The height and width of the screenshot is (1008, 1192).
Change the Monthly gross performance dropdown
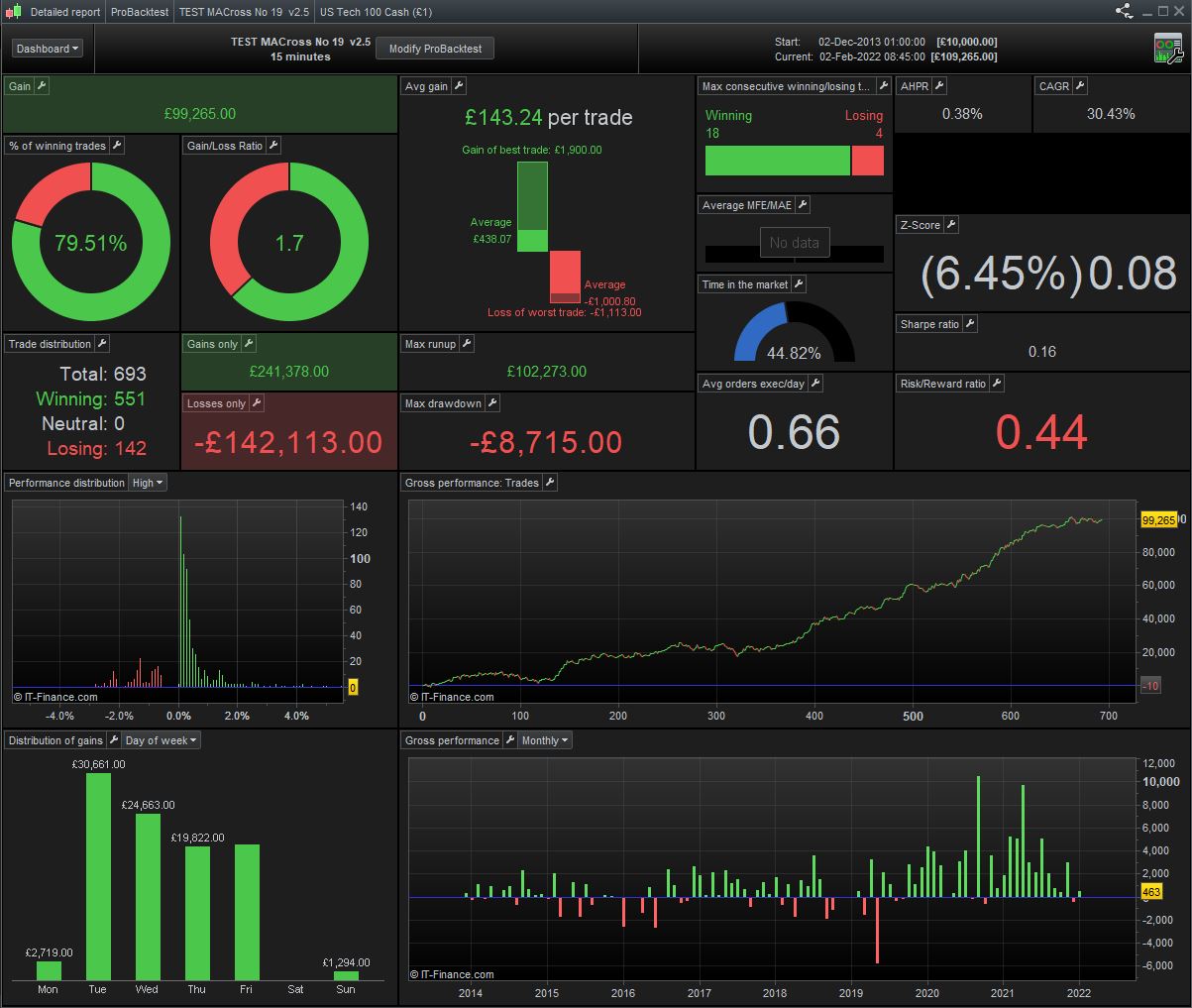coord(545,740)
